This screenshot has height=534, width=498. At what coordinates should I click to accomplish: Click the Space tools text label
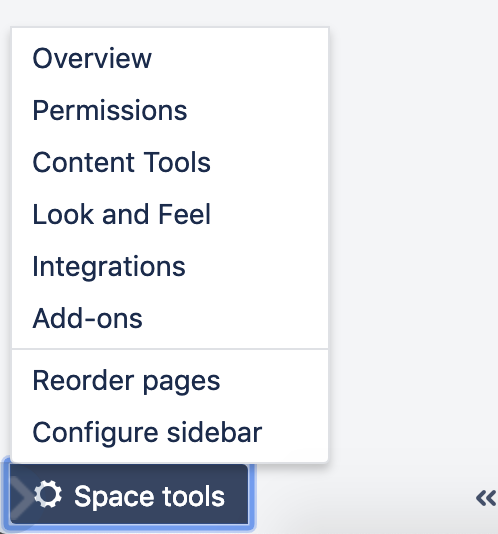point(150,497)
